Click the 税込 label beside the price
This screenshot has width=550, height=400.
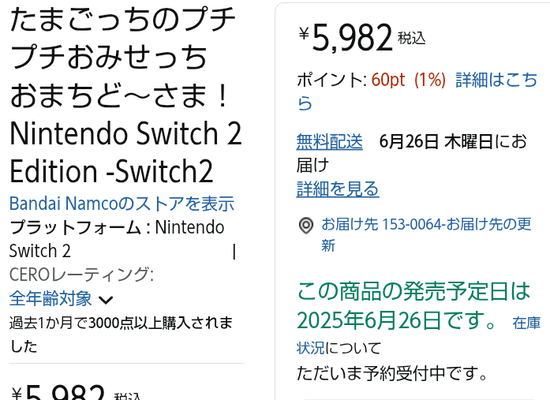click(411, 38)
